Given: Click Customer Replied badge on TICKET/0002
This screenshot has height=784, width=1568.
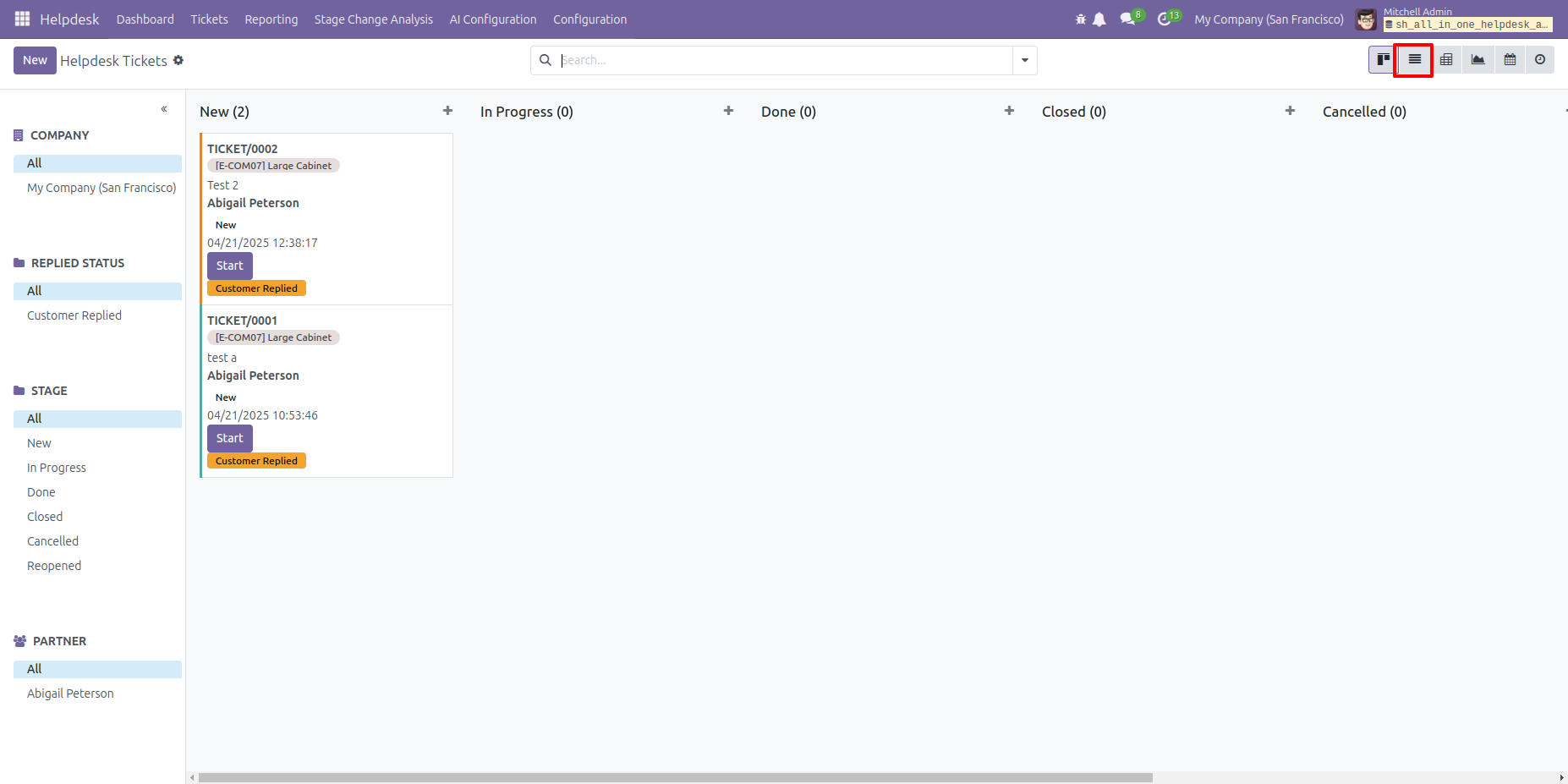Looking at the screenshot, I should coord(256,288).
